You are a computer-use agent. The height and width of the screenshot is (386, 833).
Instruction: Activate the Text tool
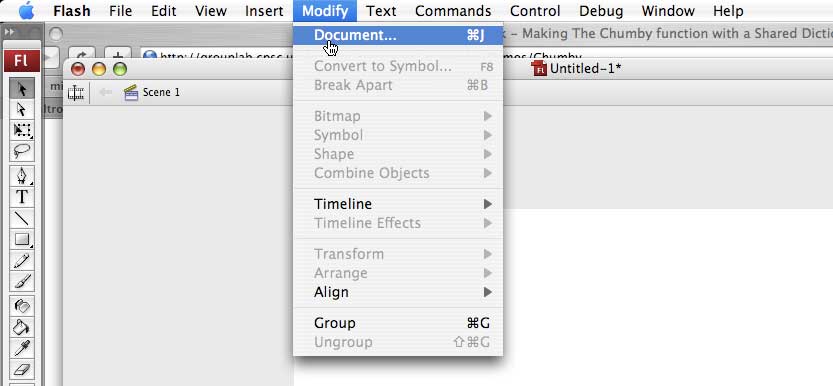coord(22,197)
